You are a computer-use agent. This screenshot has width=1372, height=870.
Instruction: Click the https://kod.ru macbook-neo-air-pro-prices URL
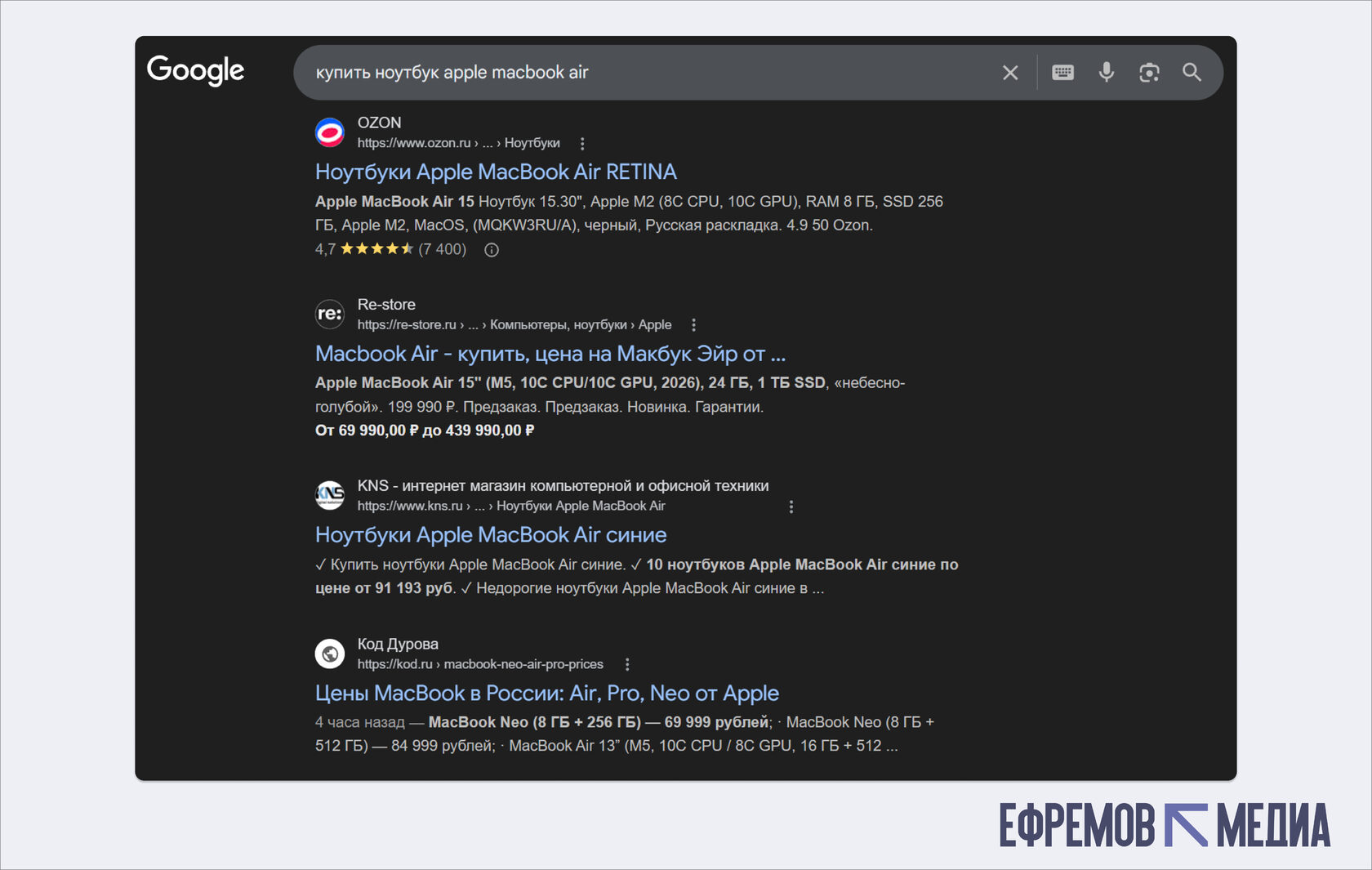[480, 664]
